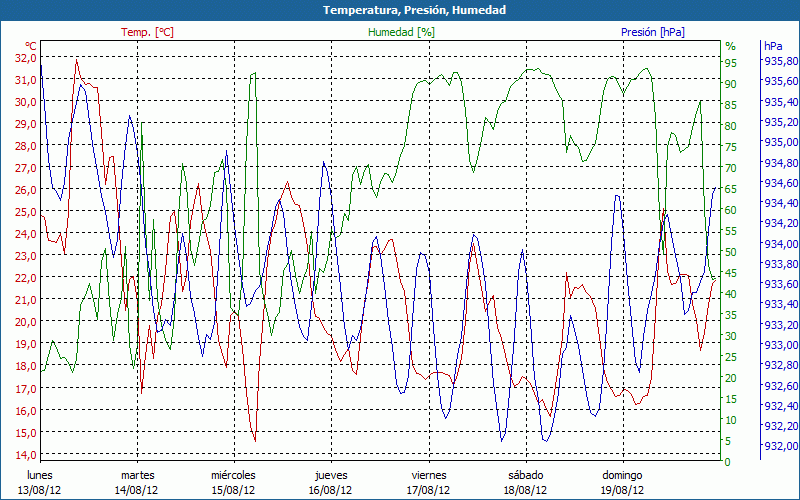800x500 pixels.
Task: Pick the martes 14/08/12 date label
Action: pyautogui.click(x=137, y=483)
